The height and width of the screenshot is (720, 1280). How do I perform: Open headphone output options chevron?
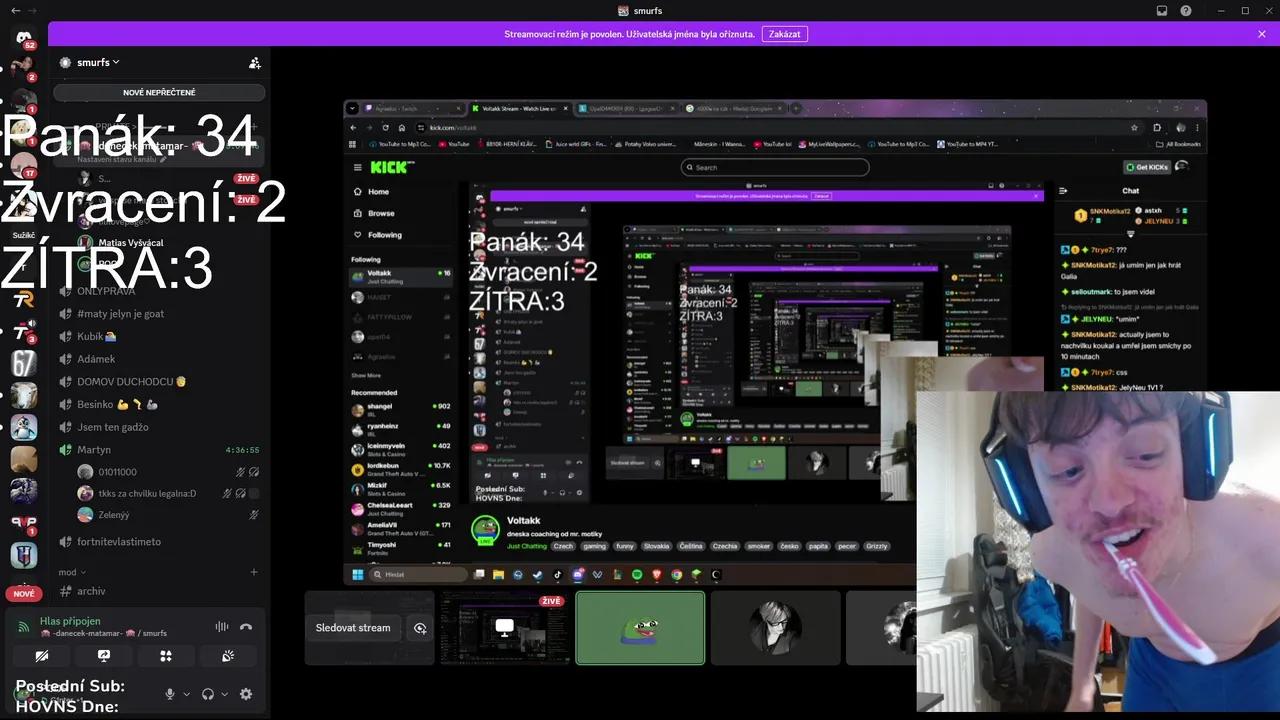[224, 694]
